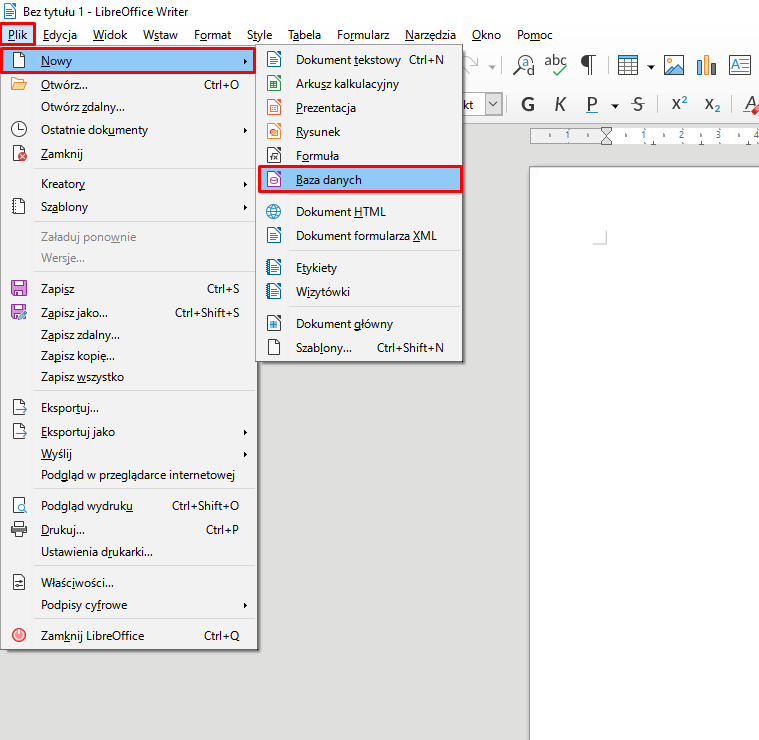Insert a table using the grid icon
The image size is (759, 740).
pyautogui.click(x=628, y=65)
